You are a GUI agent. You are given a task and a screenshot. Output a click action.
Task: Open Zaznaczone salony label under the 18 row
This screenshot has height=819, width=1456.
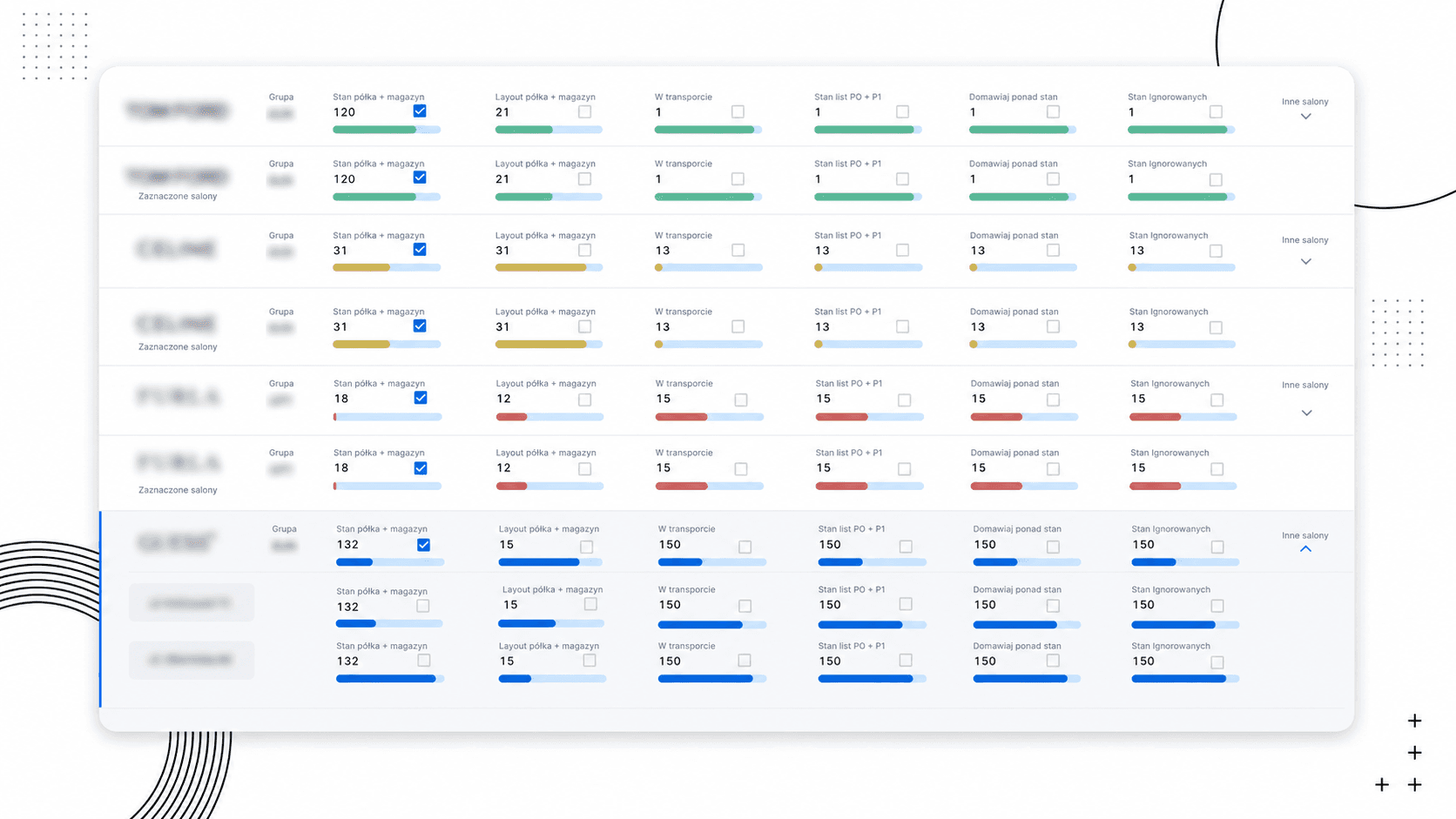tap(178, 490)
